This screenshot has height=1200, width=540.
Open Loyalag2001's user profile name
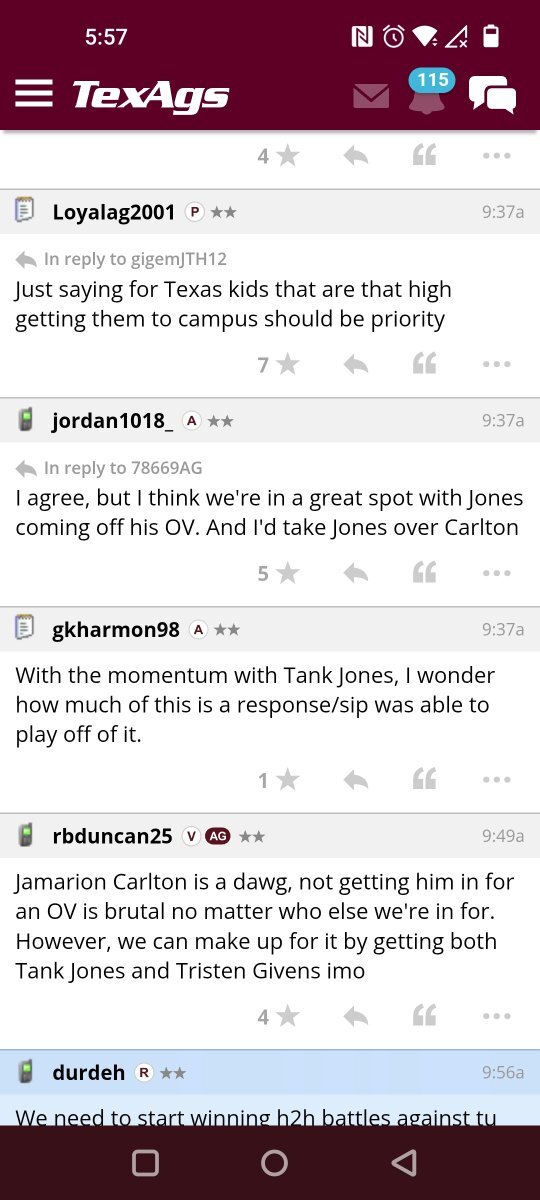pos(114,212)
